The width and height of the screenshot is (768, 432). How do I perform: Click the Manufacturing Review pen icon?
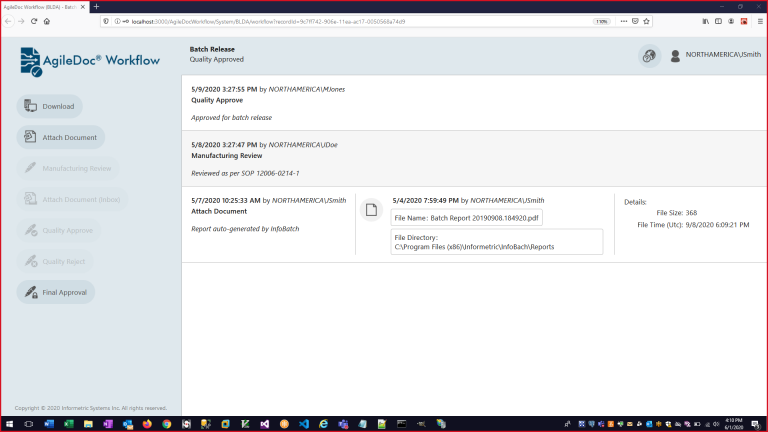pos(30,168)
